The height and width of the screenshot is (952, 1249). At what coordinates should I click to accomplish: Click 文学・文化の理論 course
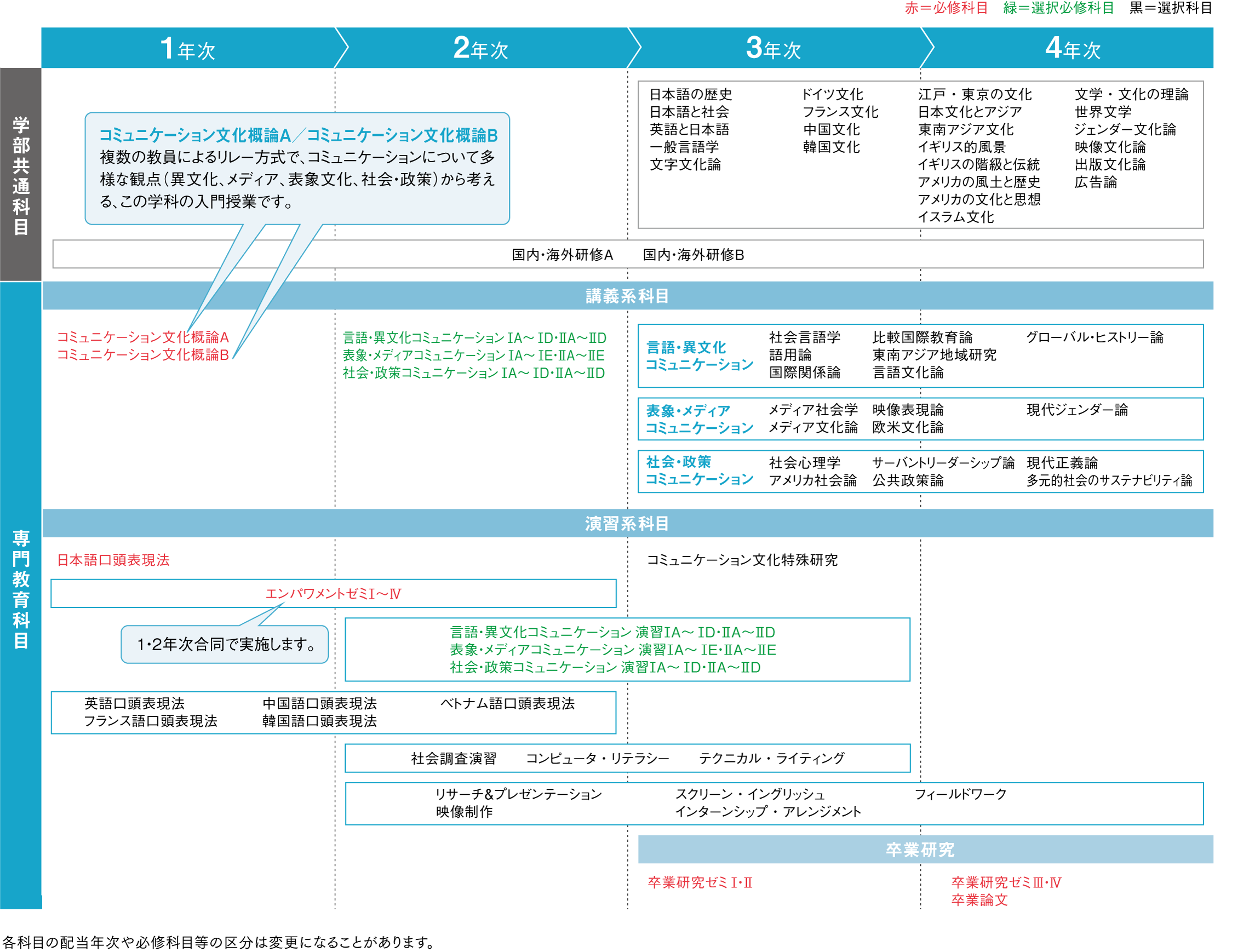(1131, 95)
